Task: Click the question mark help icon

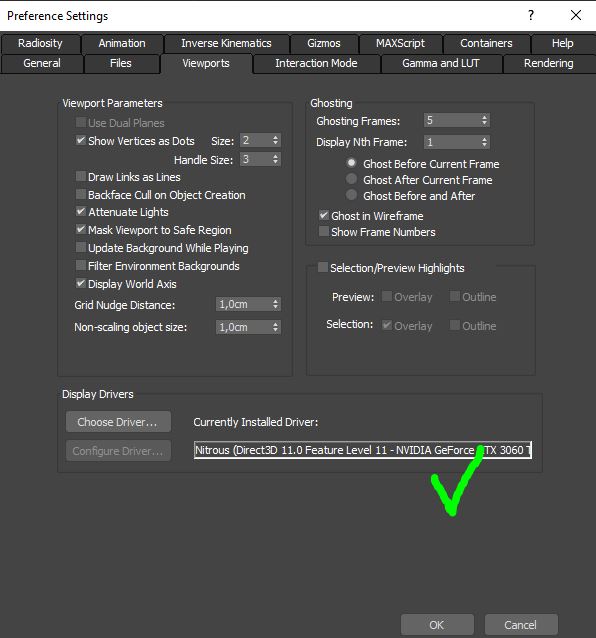Action: (531, 15)
